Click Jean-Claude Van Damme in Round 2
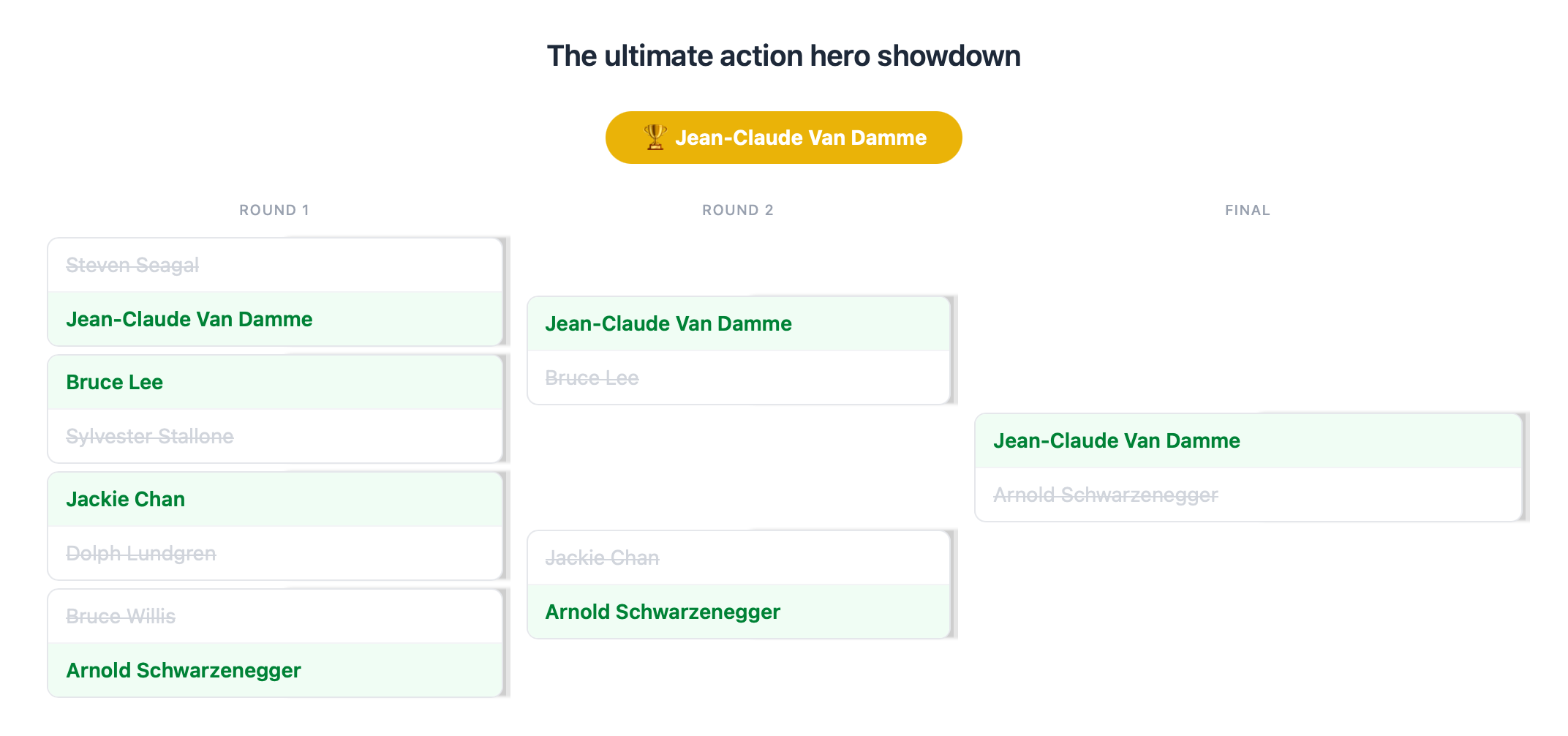The width and height of the screenshot is (1568, 736). (x=668, y=323)
